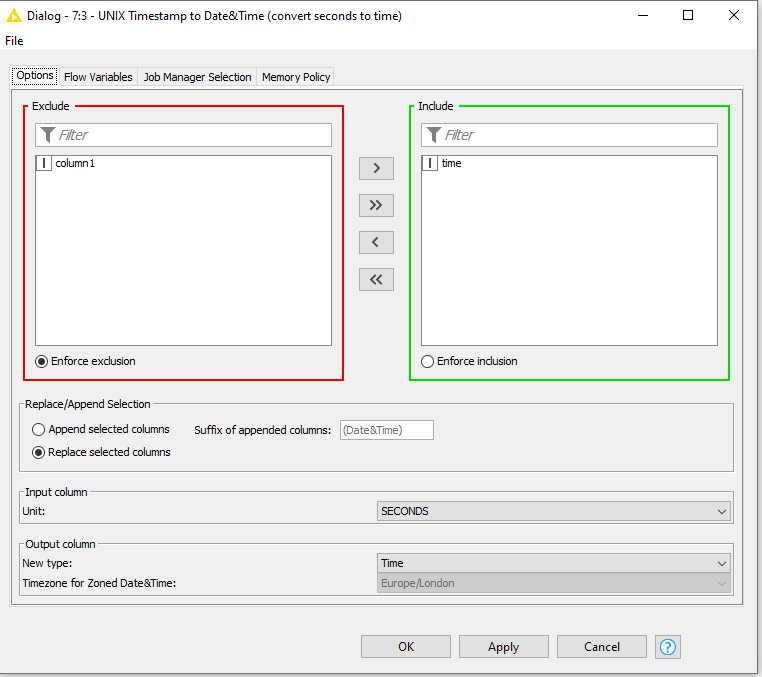The height and width of the screenshot is (677, 762).
Task: Select Enforce exclusion radio button
Action: coord(42,362)
